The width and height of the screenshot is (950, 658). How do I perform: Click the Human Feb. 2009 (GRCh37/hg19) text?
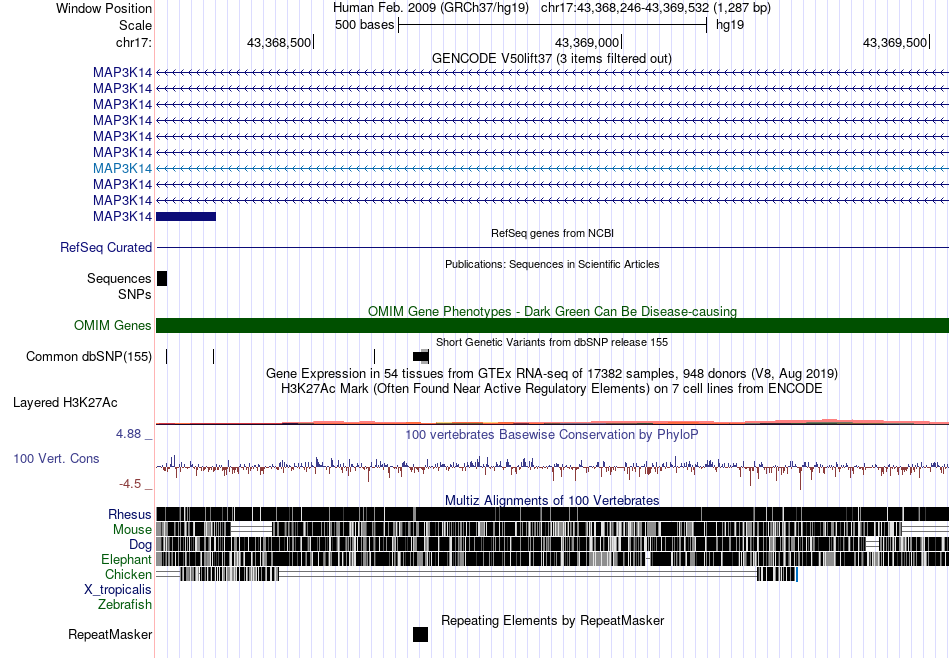[x=431, y=8]
